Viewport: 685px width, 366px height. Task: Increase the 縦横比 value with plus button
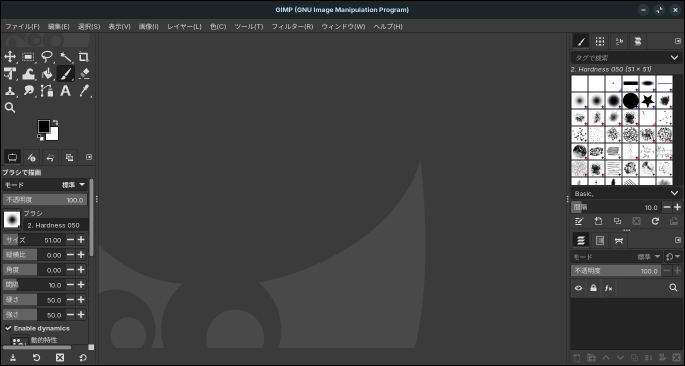click(x=81, y=255)
